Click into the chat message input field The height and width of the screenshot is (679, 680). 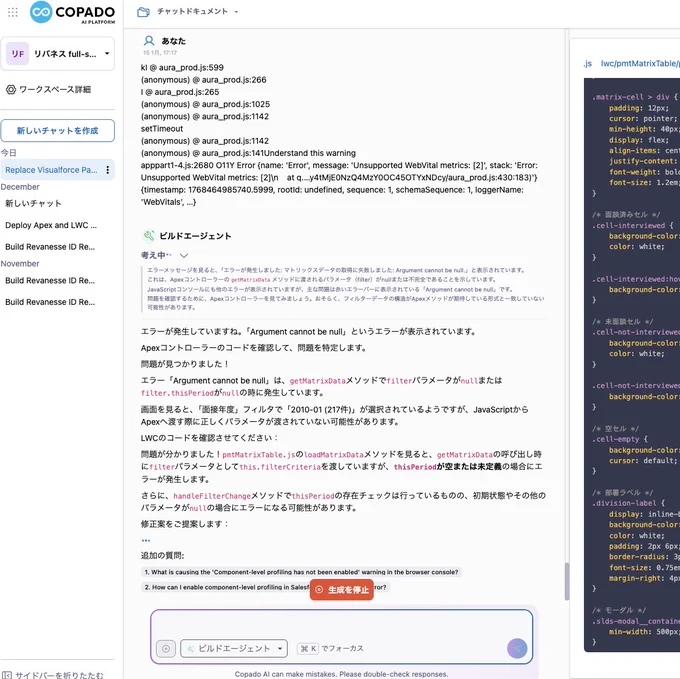341,624
